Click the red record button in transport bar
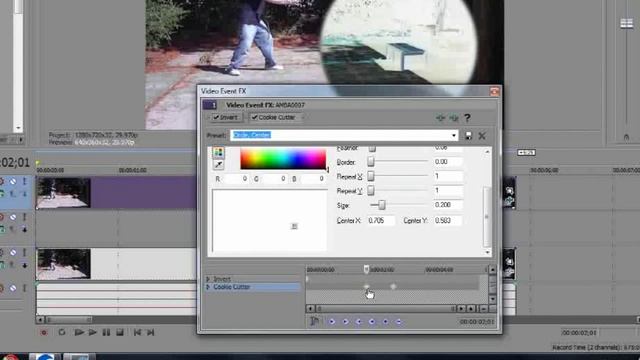The width and height of the screenshot is (640, 360). (44, 333)
